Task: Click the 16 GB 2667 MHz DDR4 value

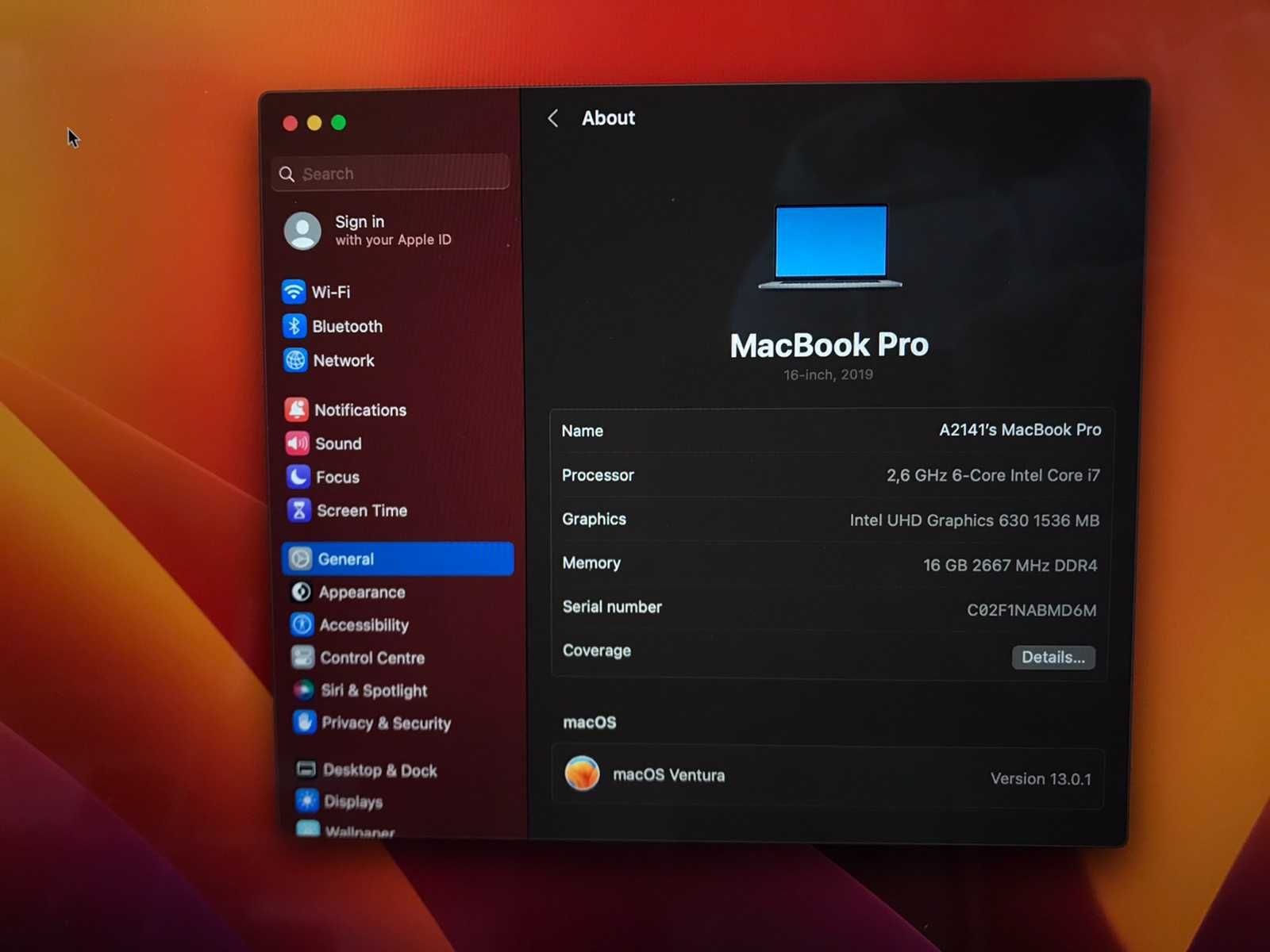Action: [1010, 566]
